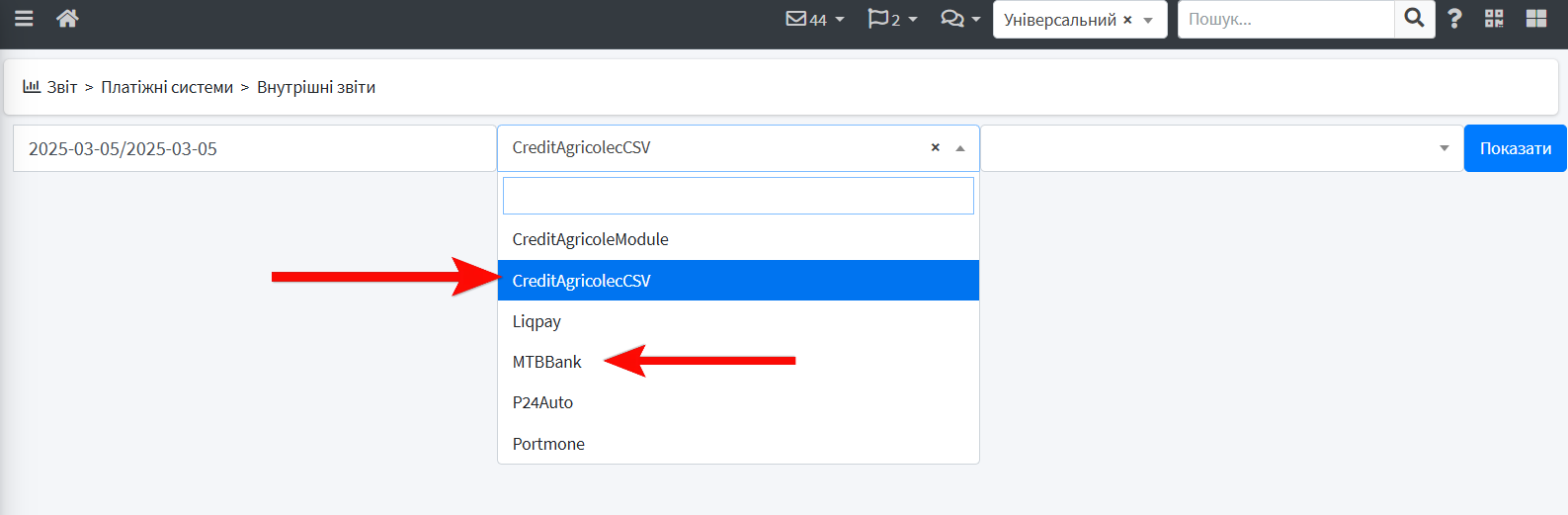
Task: Clear the CreditAgricolecCSV selection
Action: tap(935, 147)
